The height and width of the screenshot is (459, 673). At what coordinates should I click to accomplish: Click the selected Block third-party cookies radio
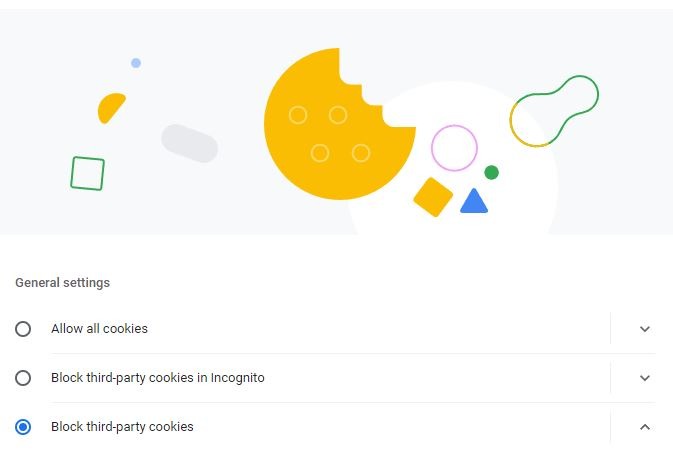point(23,427)
